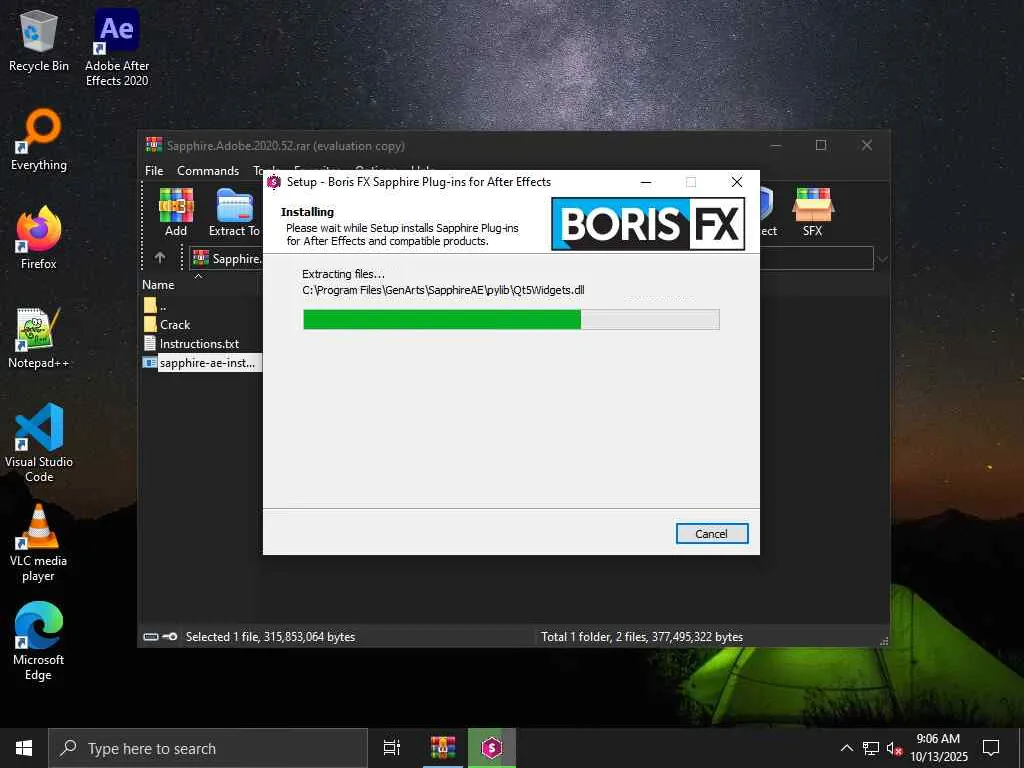Click the drive icon in WinRAR status bar
The height and width of the screenshot is (768, 1024).
click(150, 637)
